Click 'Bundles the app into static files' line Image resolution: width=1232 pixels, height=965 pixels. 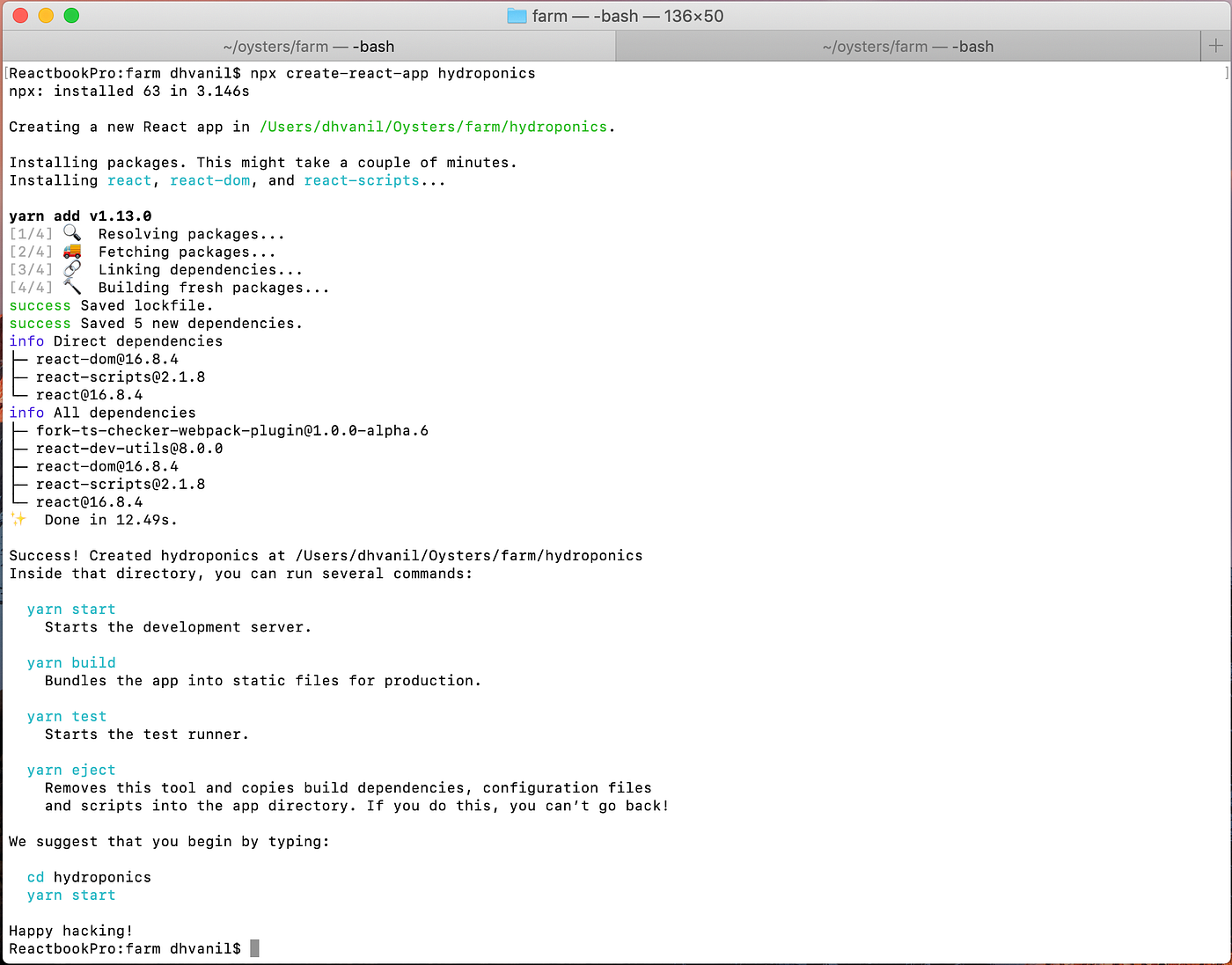pos(263,681)
